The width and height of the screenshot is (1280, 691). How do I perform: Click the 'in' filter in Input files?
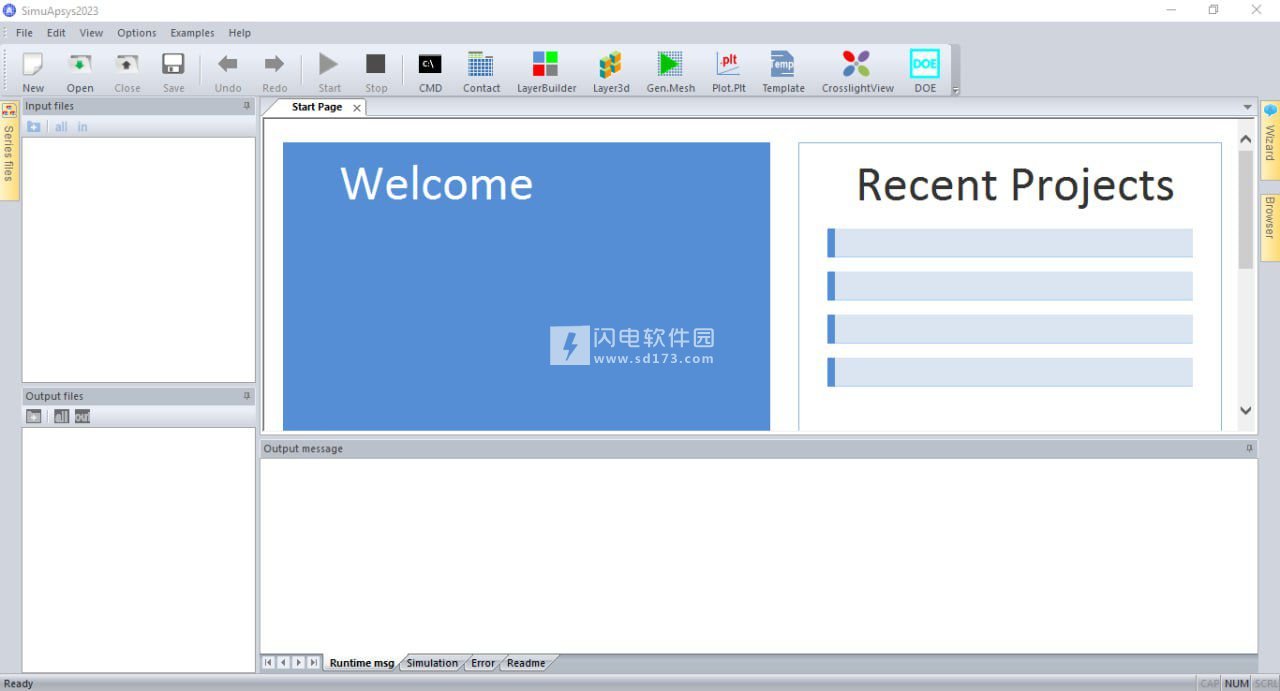click(82, 127)
